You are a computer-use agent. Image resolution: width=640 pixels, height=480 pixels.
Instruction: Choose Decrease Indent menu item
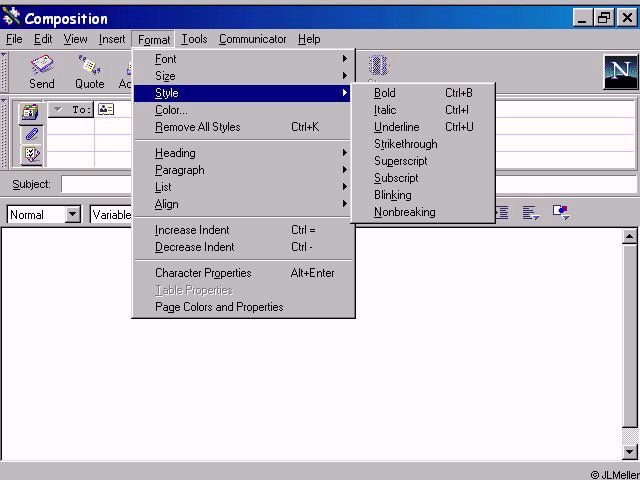tap(243, 247)
